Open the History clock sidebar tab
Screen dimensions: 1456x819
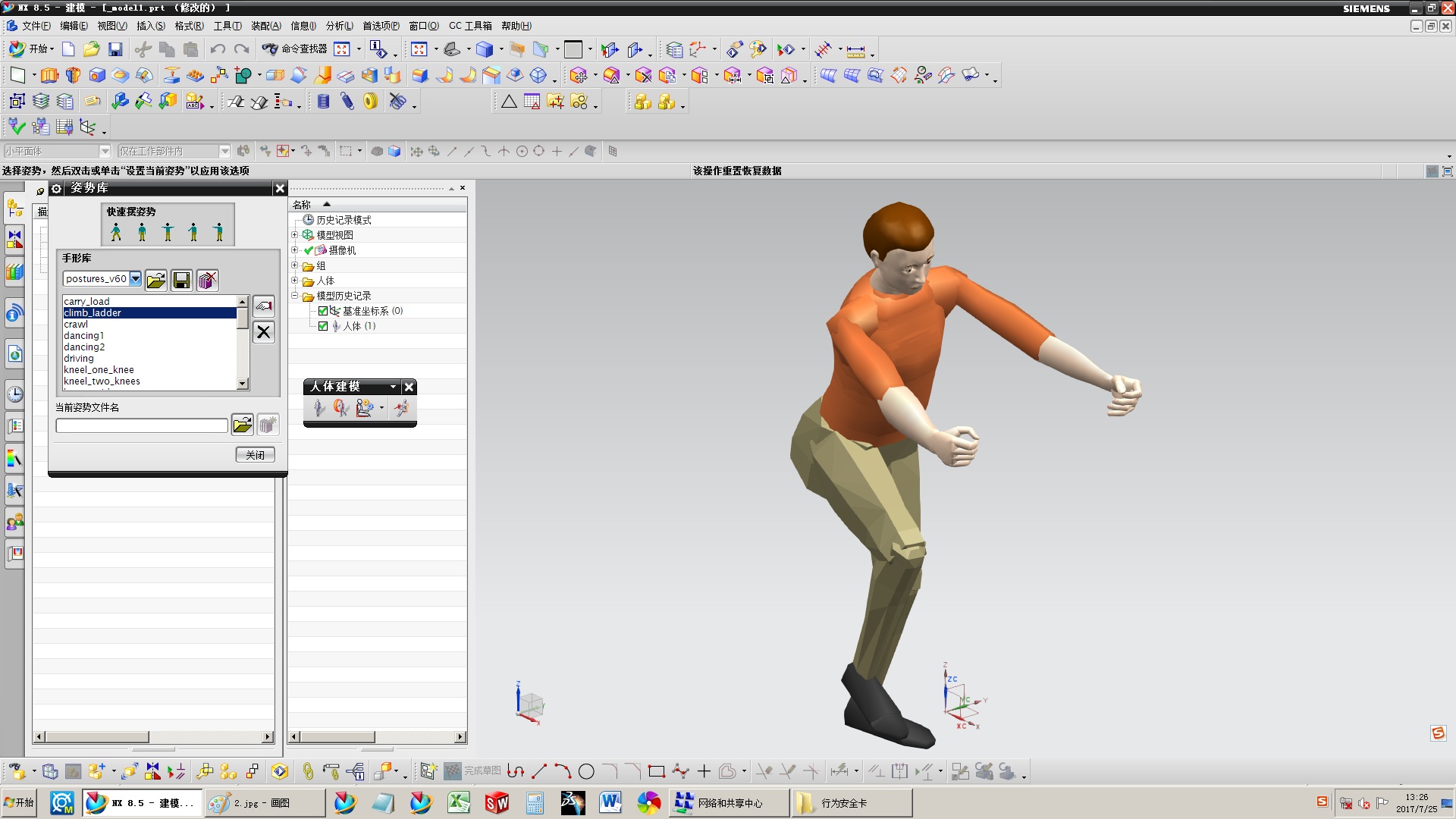coord(15,394)
